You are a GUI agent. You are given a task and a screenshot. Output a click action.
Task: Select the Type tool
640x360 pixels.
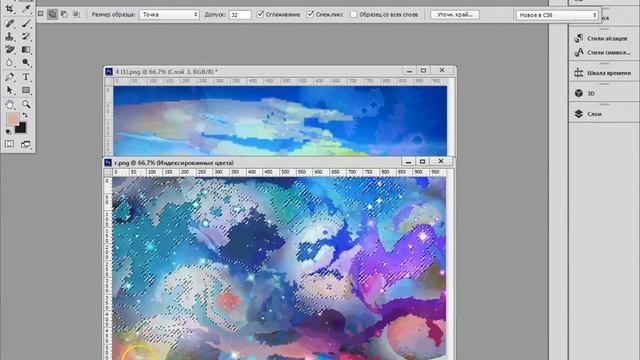tap(26, 77)
